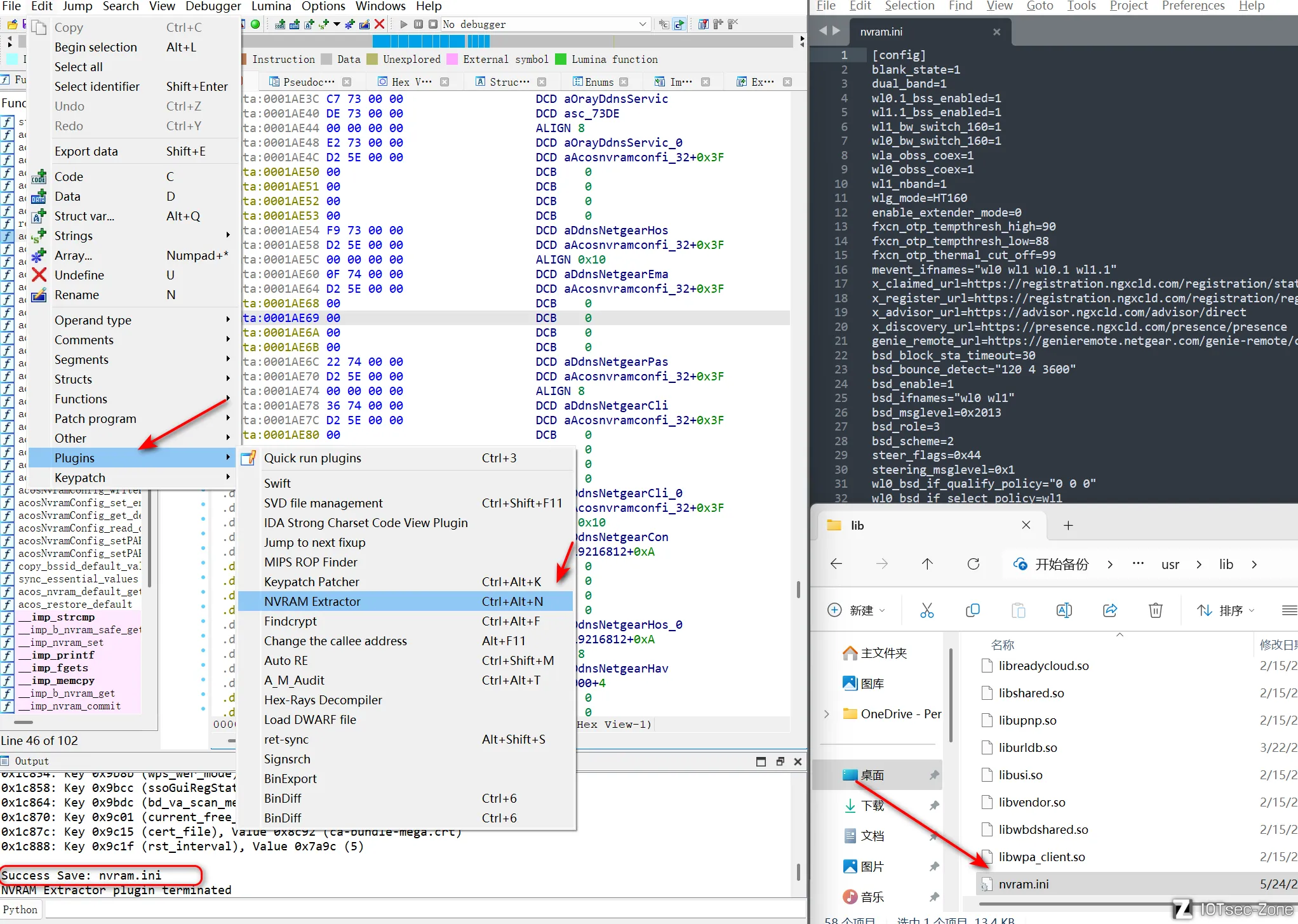This screenshot has height=924, width=1298.
Task: Open the 排序 (Sort) dropdown in File Explorer
Action: 1226,610
